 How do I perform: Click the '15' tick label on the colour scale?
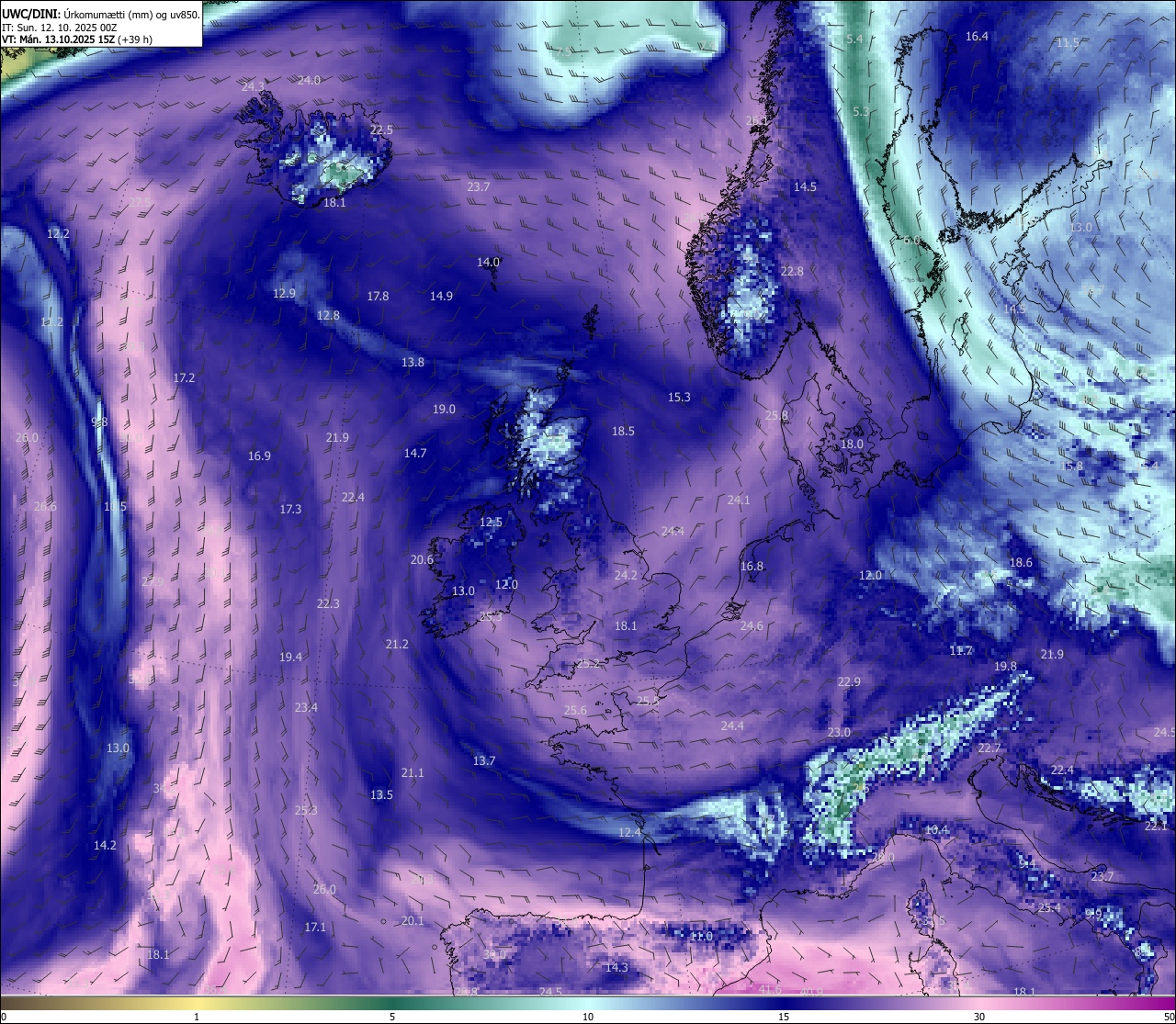tap(784, 1017)
